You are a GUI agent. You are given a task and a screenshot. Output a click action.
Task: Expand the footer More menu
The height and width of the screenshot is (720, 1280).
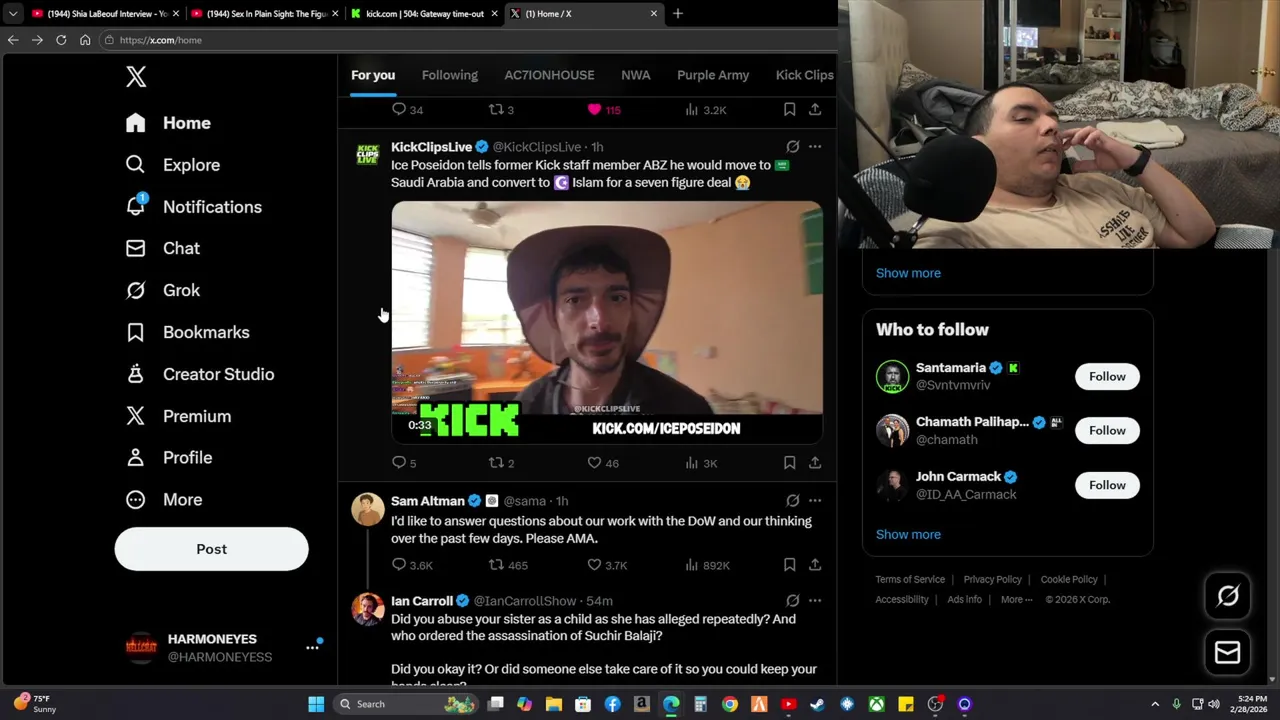[1016, 599]
